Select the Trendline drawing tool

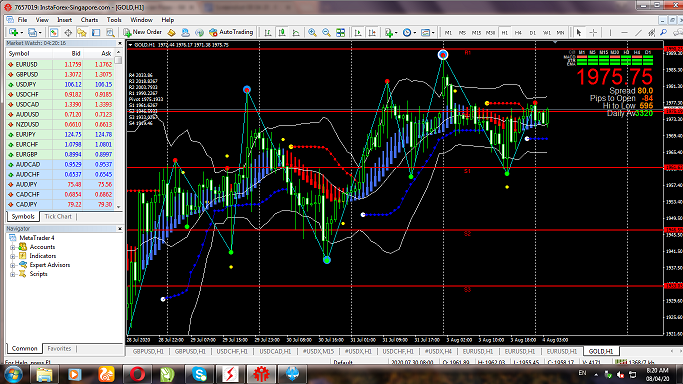tap(638, 33)
